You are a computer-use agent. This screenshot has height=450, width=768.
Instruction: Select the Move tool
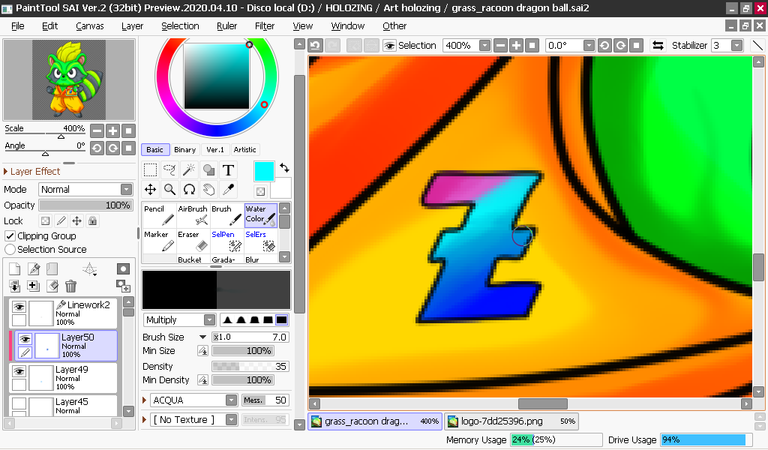pyautogui.click(x=150, y=189)
